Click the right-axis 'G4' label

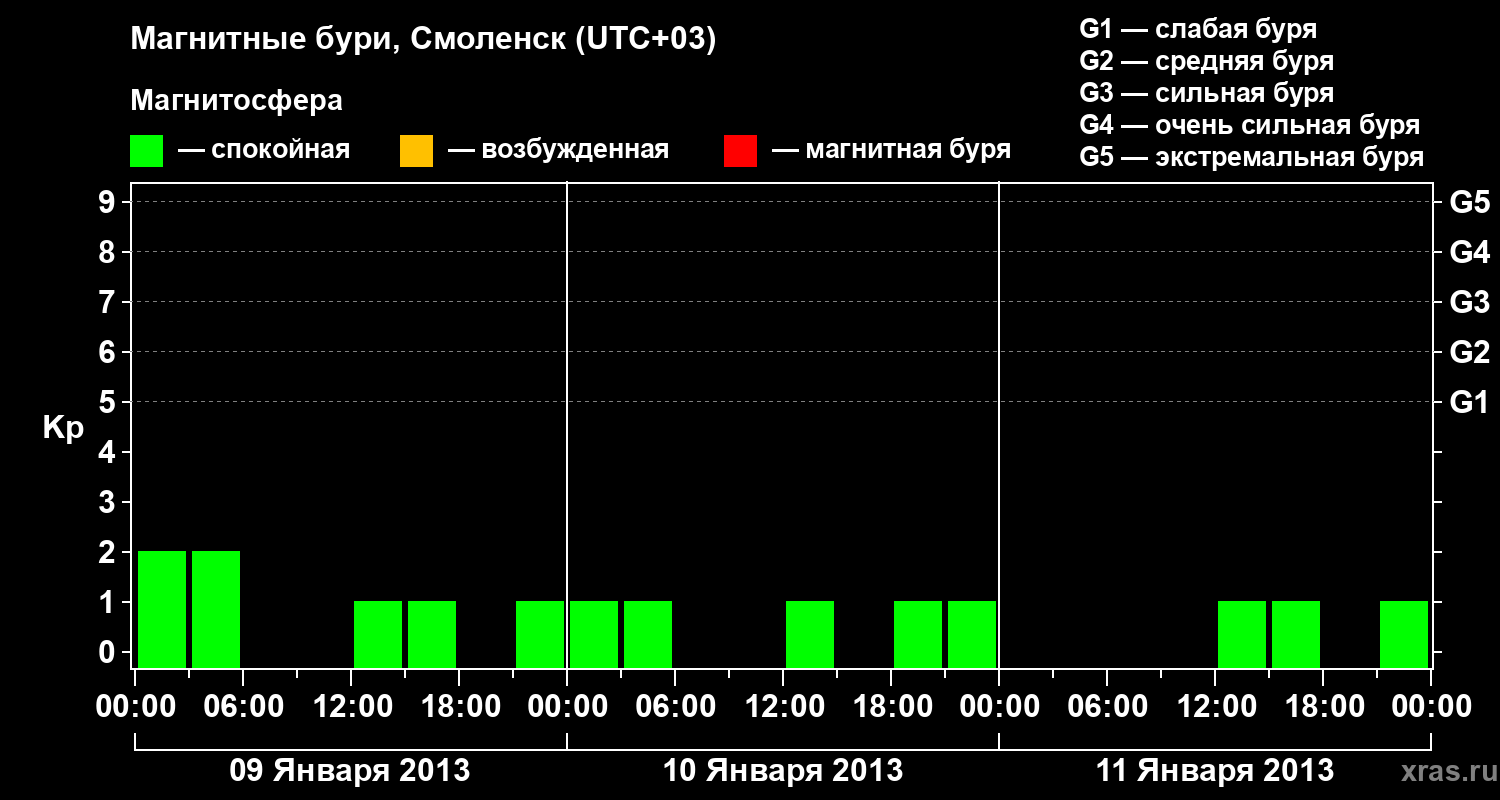pyautogui.click(x=1470, y=253)
